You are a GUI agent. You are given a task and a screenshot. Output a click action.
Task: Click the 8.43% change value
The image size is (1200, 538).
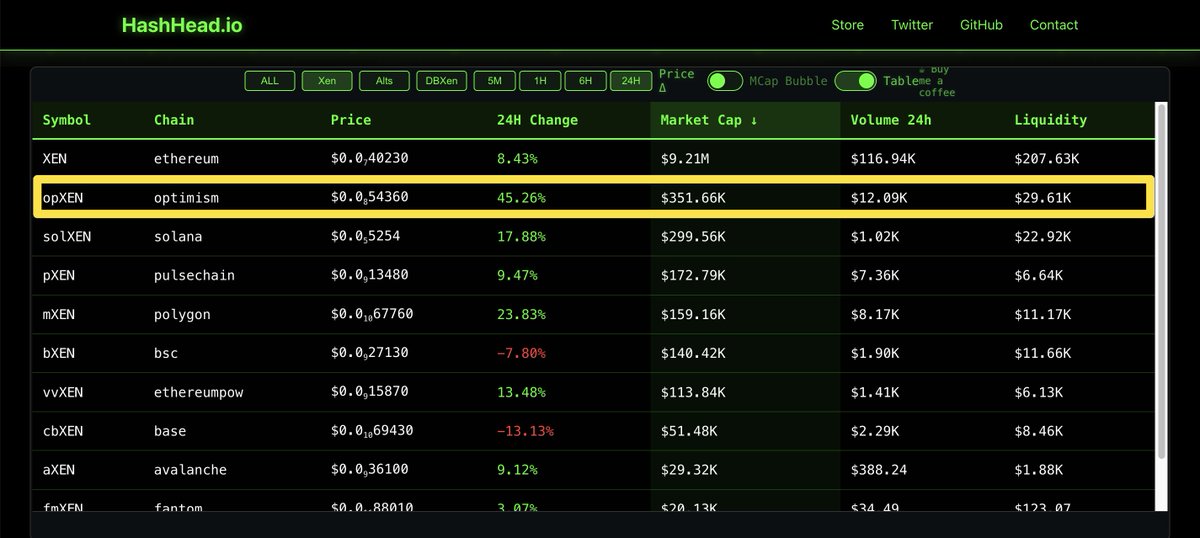(x=517, y=159)
